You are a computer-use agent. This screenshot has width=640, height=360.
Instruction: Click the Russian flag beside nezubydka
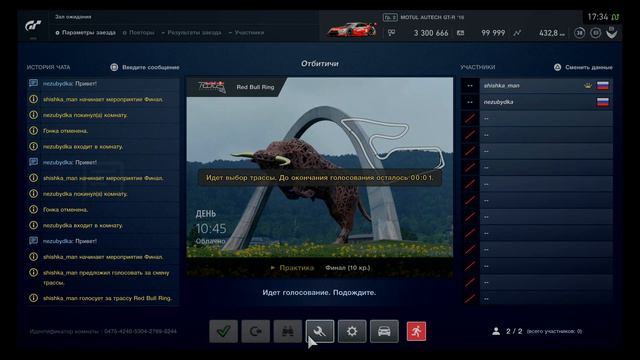coord(603,102)
